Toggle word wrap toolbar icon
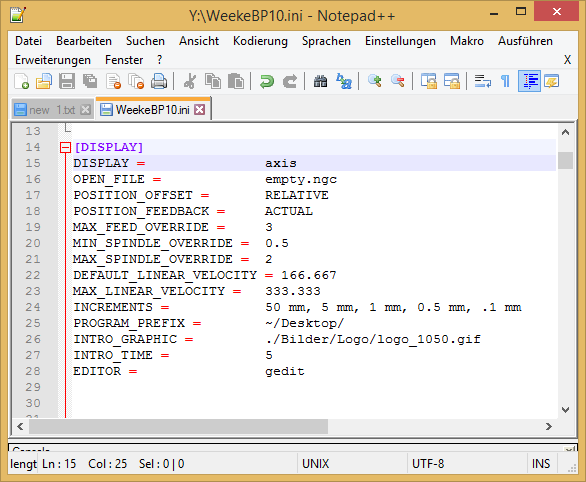The height and width of the screenshot is (482, 586). click(x=482, y=81)
